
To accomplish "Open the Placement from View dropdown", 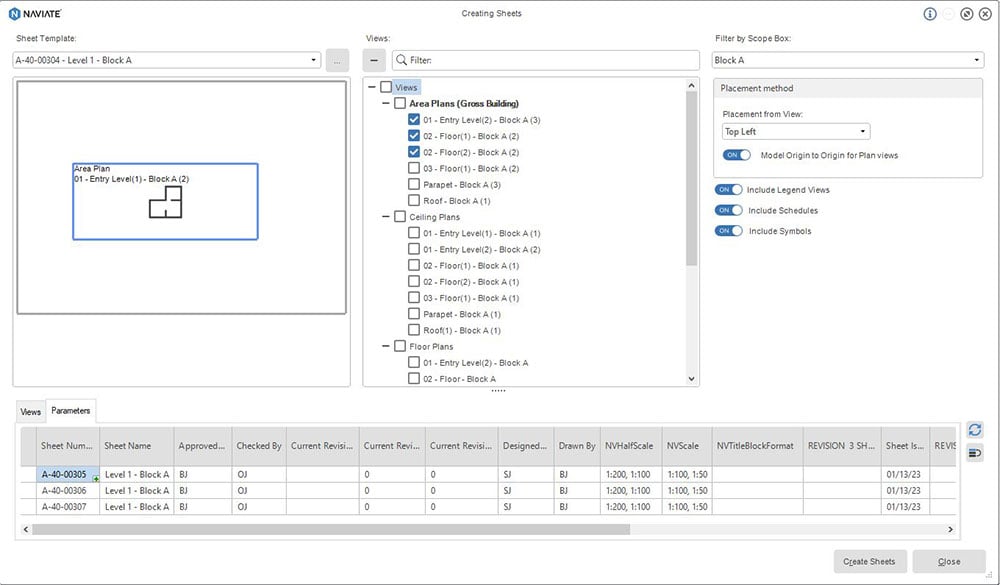I will coord(795,131).
